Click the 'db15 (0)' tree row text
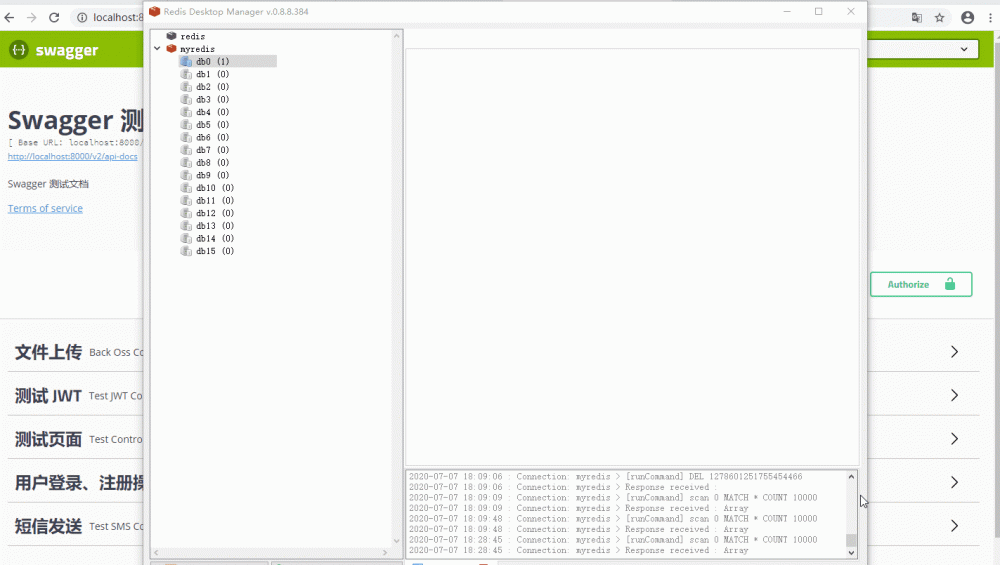The width and height of the screenshot is (1000, 565). [215, 251]
